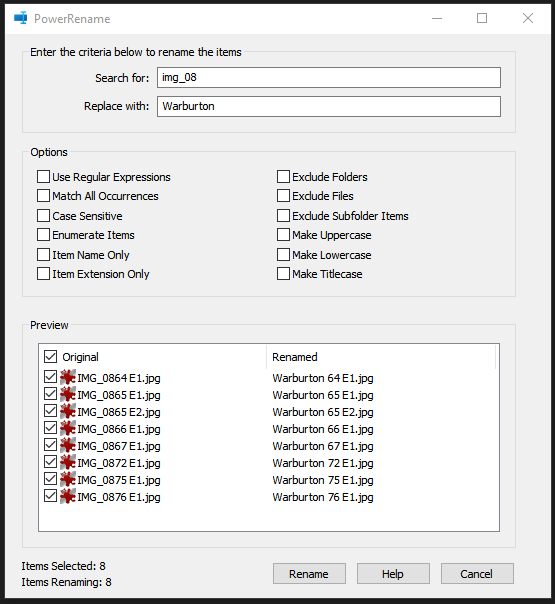Image resolution: width=555 pixels, height=604 pixels.
Task: Turn on Case Sensitive matching
Action: click(x=43, y=216)
